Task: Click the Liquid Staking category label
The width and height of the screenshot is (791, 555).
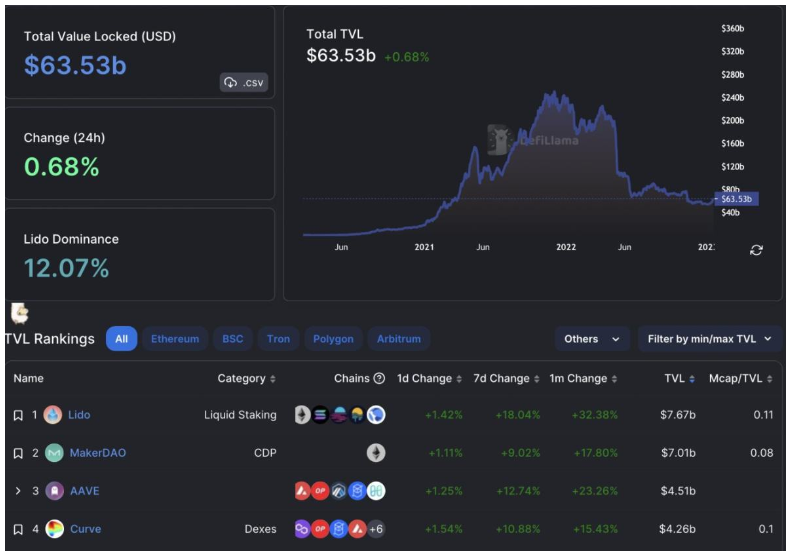Action: tap(240, 415)
